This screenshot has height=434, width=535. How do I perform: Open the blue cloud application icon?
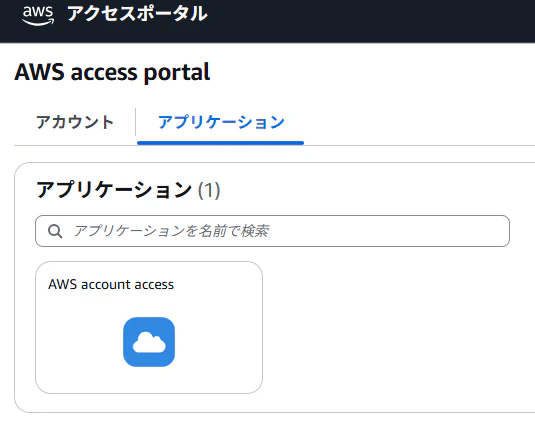(x=149, y=342)
